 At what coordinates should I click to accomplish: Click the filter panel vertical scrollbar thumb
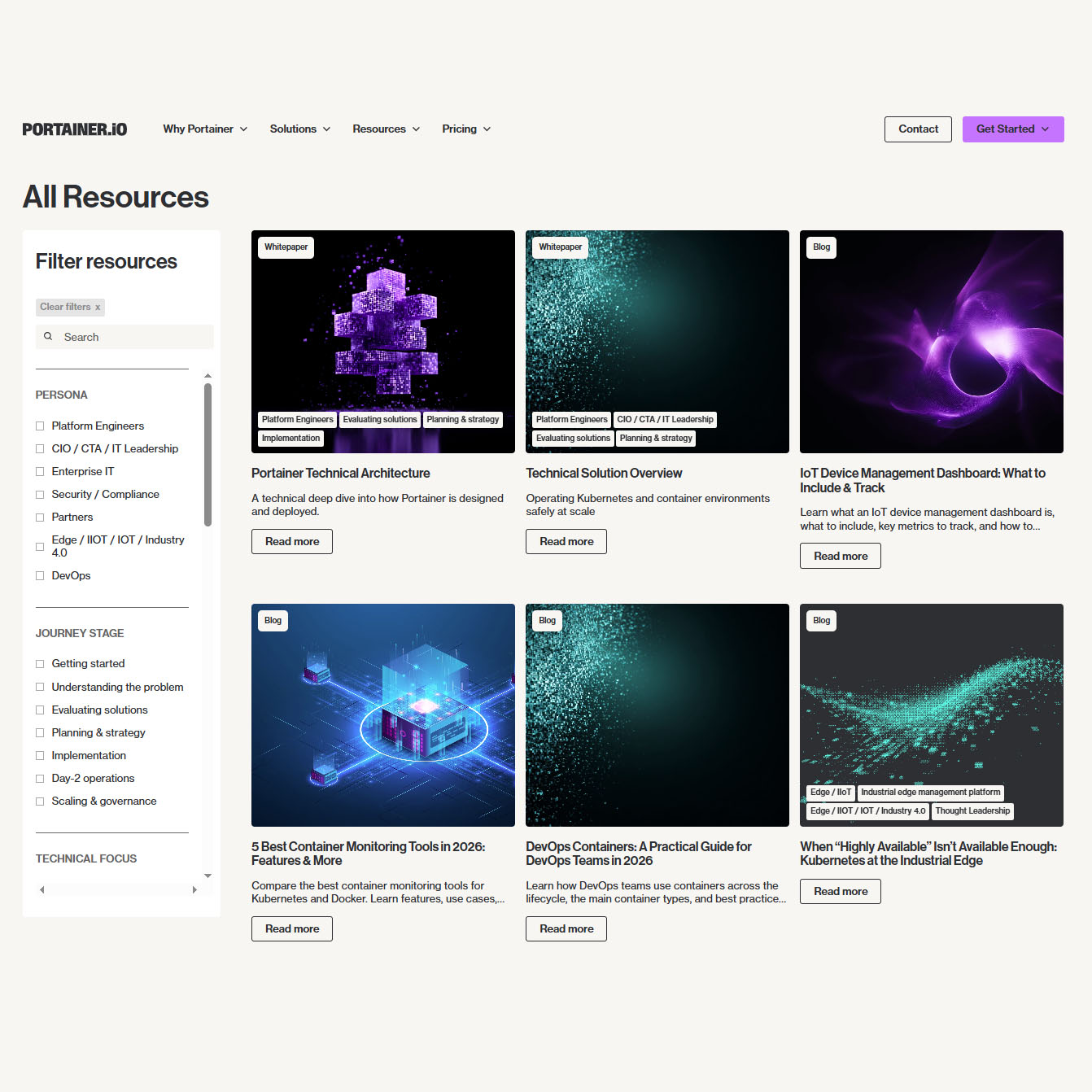coord(207,455)
